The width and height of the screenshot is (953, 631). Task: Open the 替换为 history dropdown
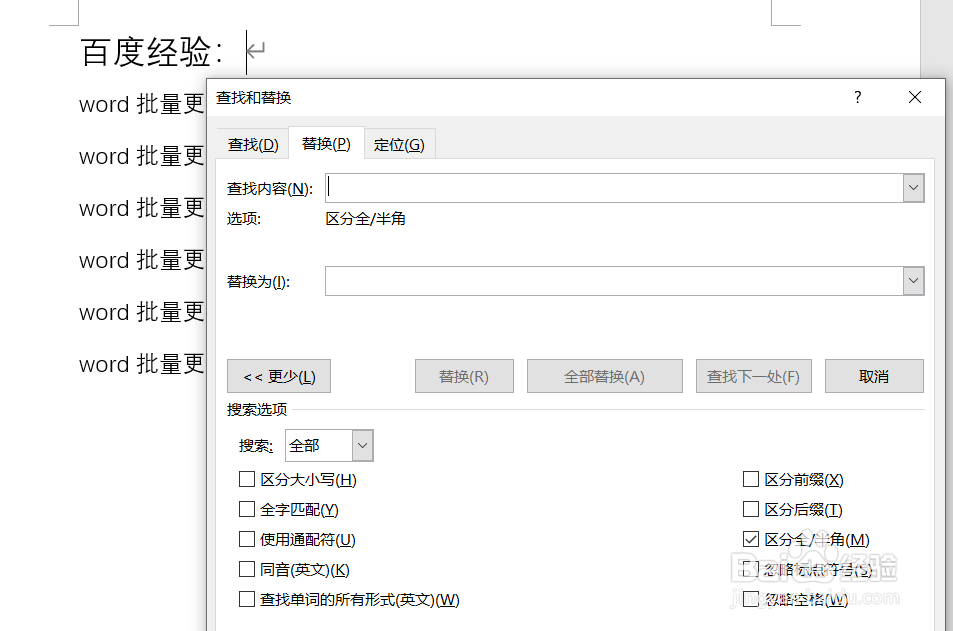click(913, 281)
